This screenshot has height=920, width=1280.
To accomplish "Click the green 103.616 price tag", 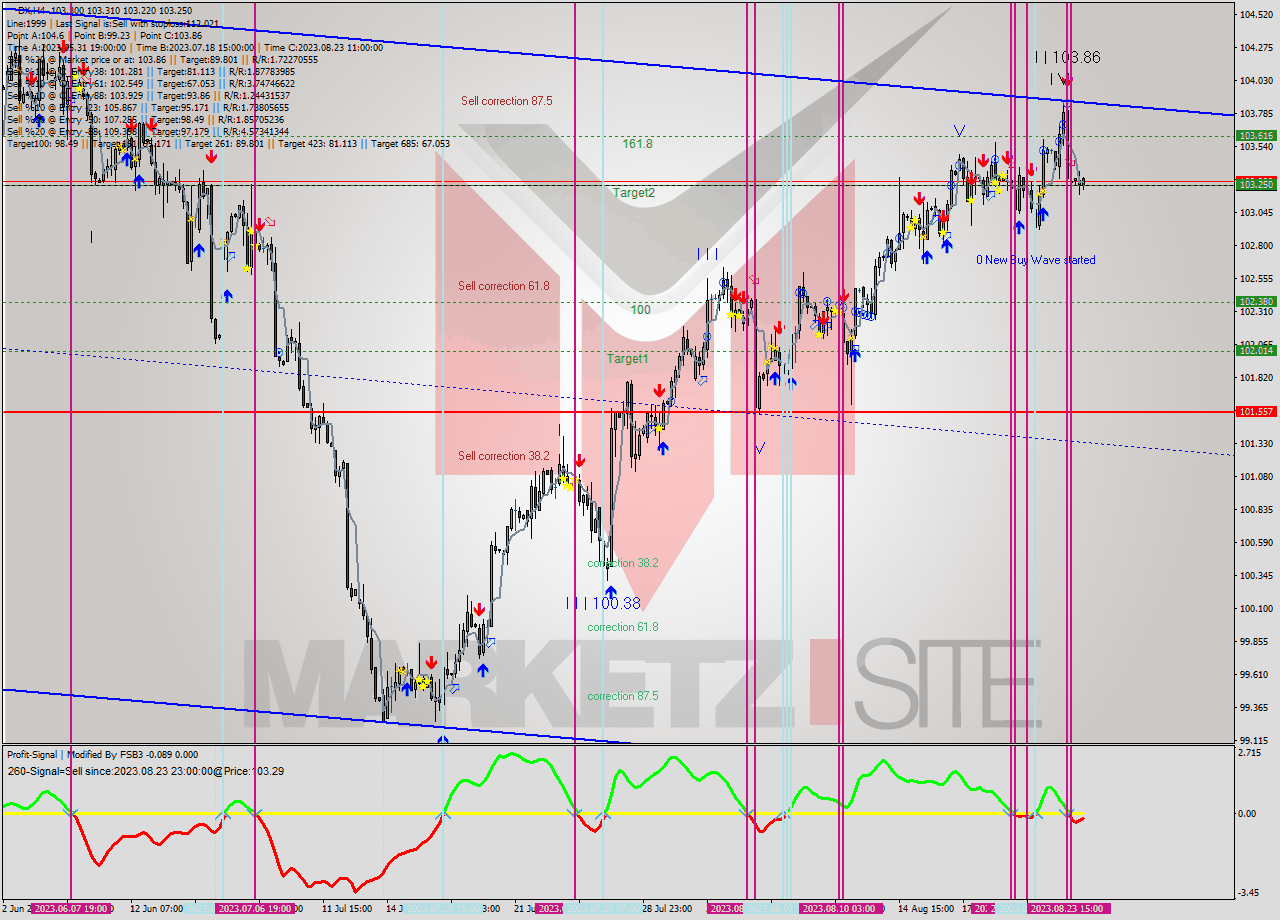I will point(1256,135).
